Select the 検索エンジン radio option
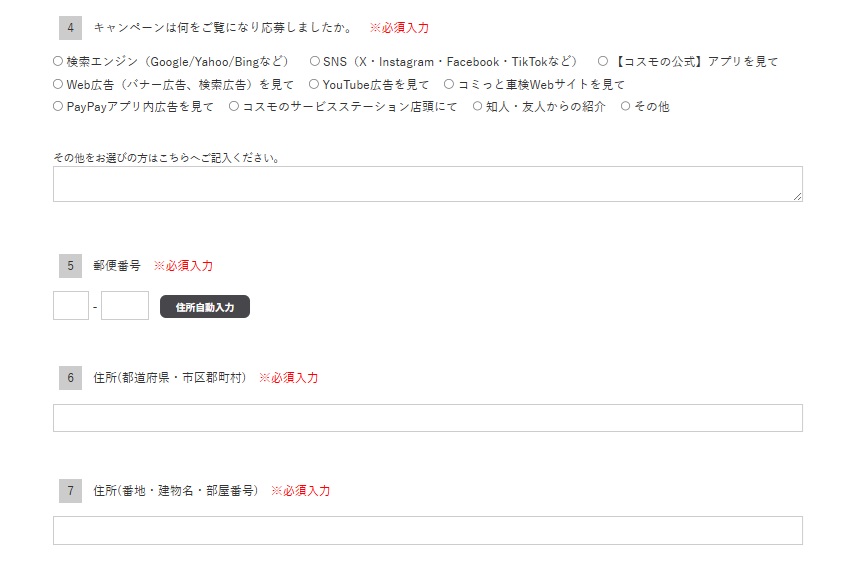The width and height of the screenshot is (846, 568). pos(58,62)
